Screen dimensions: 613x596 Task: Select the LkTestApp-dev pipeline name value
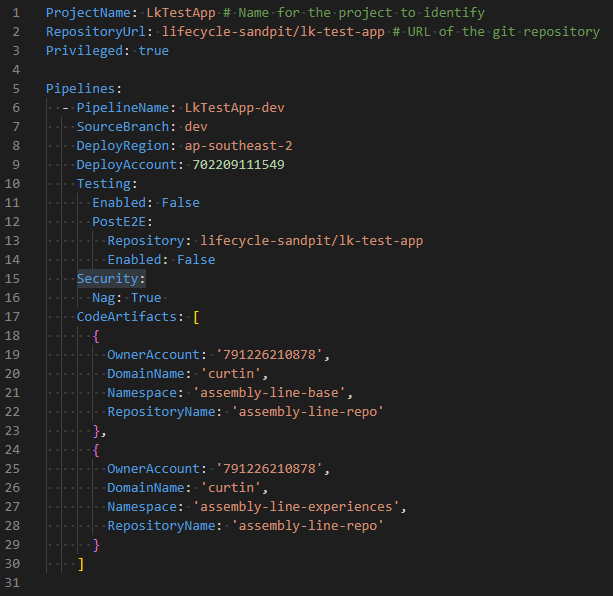[x=235, y=108]
